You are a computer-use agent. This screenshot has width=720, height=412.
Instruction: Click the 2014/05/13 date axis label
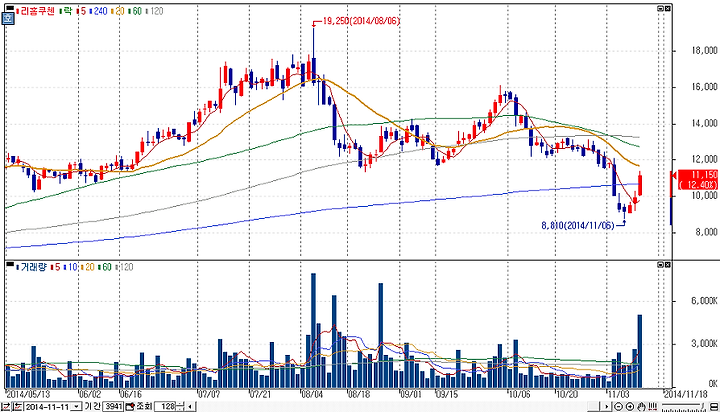pos(28,394)
